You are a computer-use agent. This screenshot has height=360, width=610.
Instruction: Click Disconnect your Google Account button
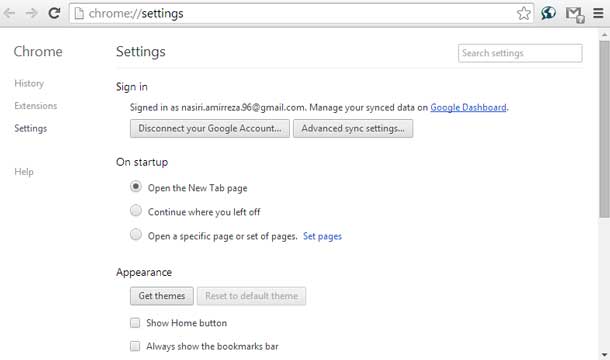coord(210,128)
